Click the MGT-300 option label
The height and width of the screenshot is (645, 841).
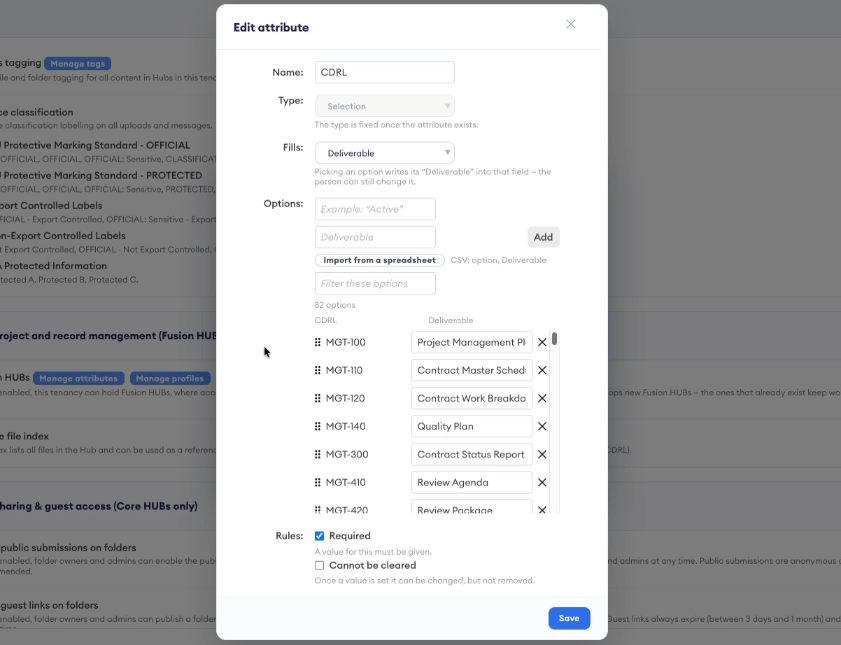point(347,454)
